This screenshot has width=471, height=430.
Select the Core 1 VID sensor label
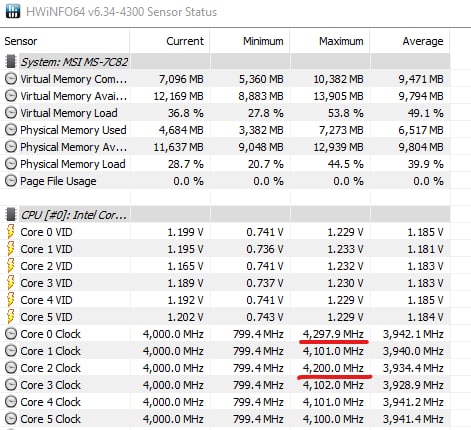tap(46, 249)
